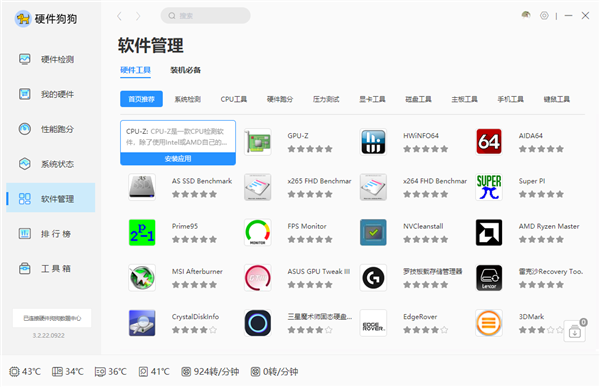This screenshot has height=387, width=600.
Task: Click the 36°C temperature status entry
Action: (x=111, y=372)
